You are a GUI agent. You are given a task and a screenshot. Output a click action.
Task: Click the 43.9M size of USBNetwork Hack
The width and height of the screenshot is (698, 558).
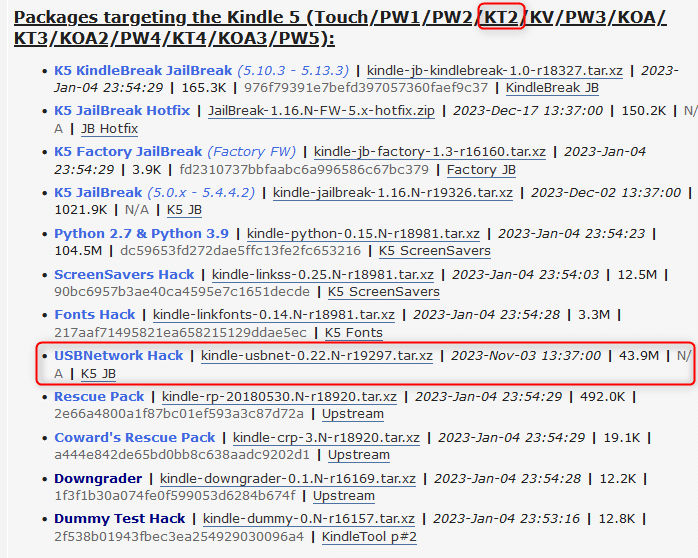point(639,356)
